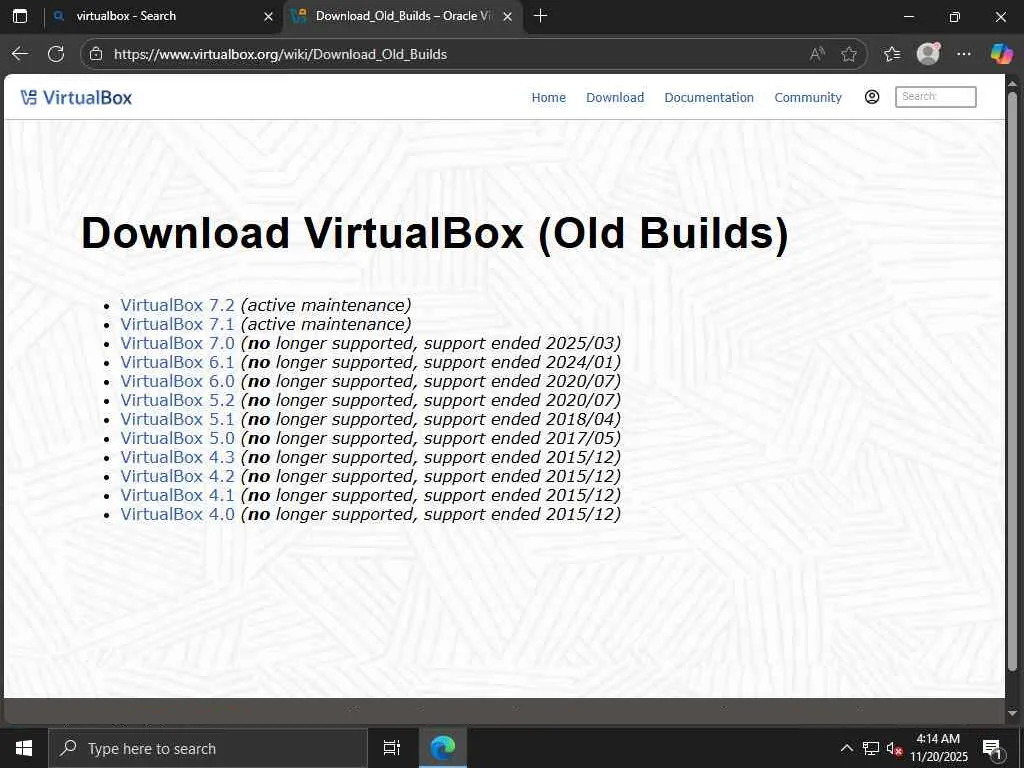Open the browser profile avatar
Image resolution: width=1024 pixels, height=768 pixels.
tap(928, 54)
